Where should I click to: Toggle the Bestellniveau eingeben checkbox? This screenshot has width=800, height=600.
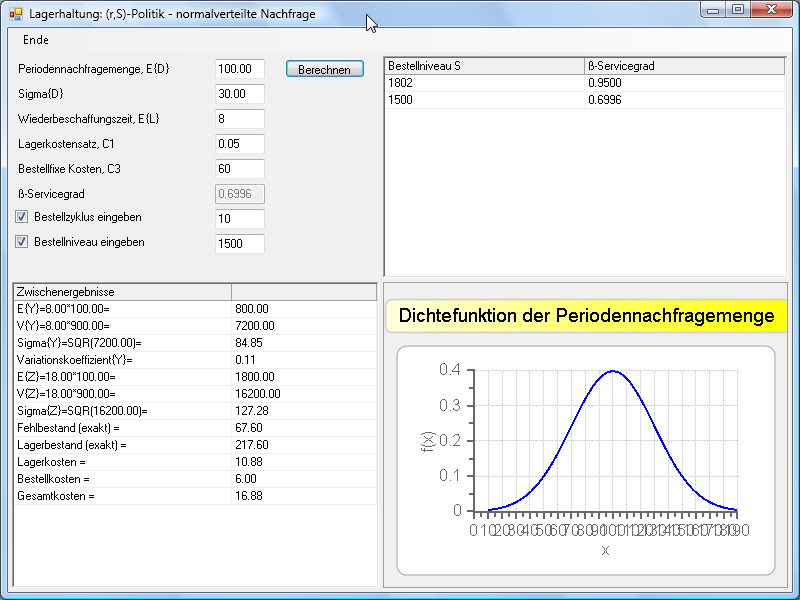click(22, 242)
